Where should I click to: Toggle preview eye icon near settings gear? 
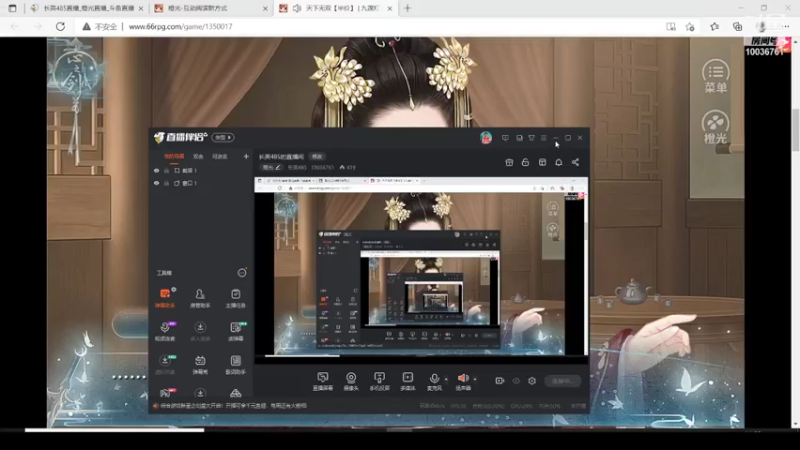click(x=516, y=381)
